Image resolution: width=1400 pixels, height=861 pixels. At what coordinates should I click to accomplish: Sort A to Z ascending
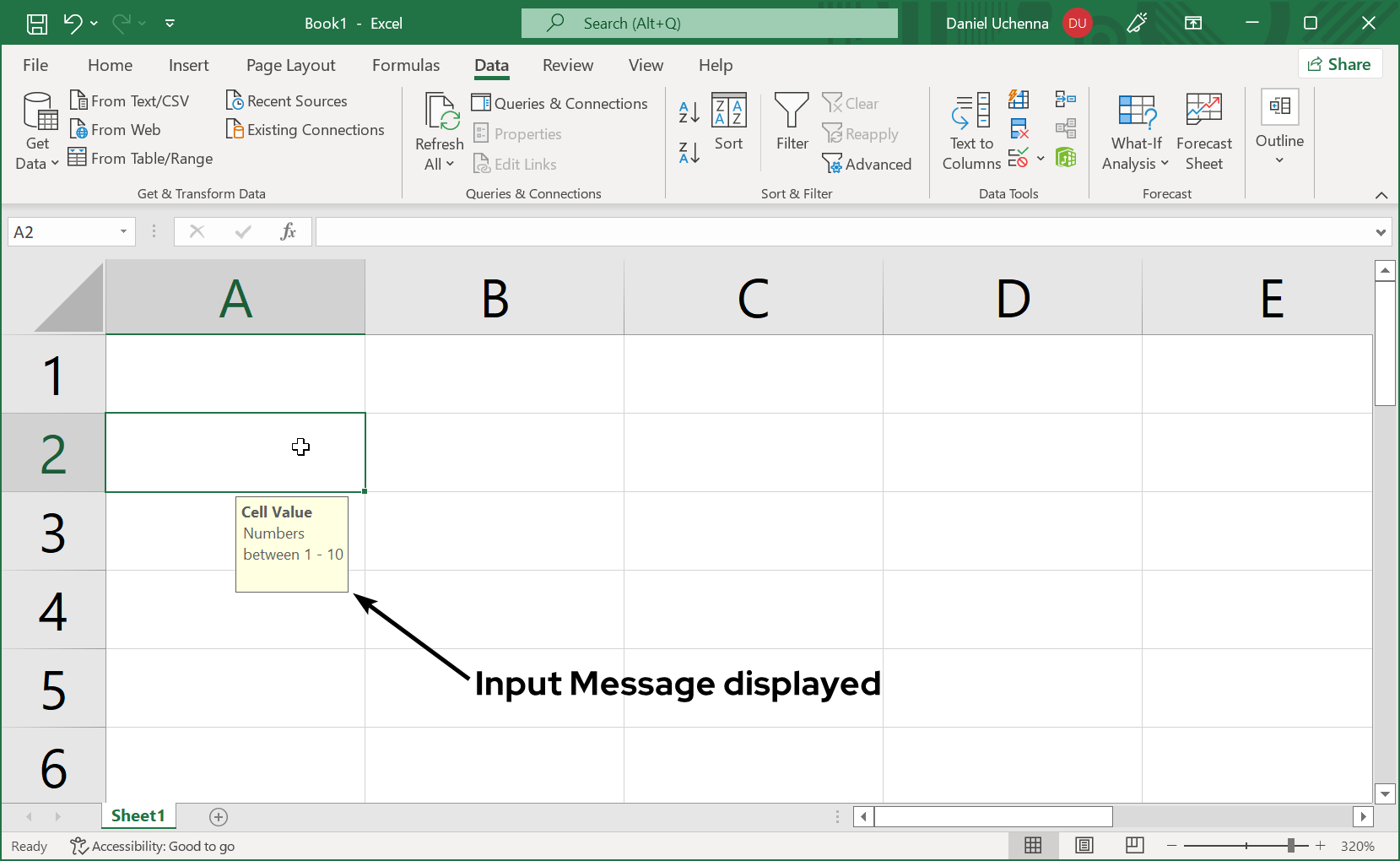689,111
